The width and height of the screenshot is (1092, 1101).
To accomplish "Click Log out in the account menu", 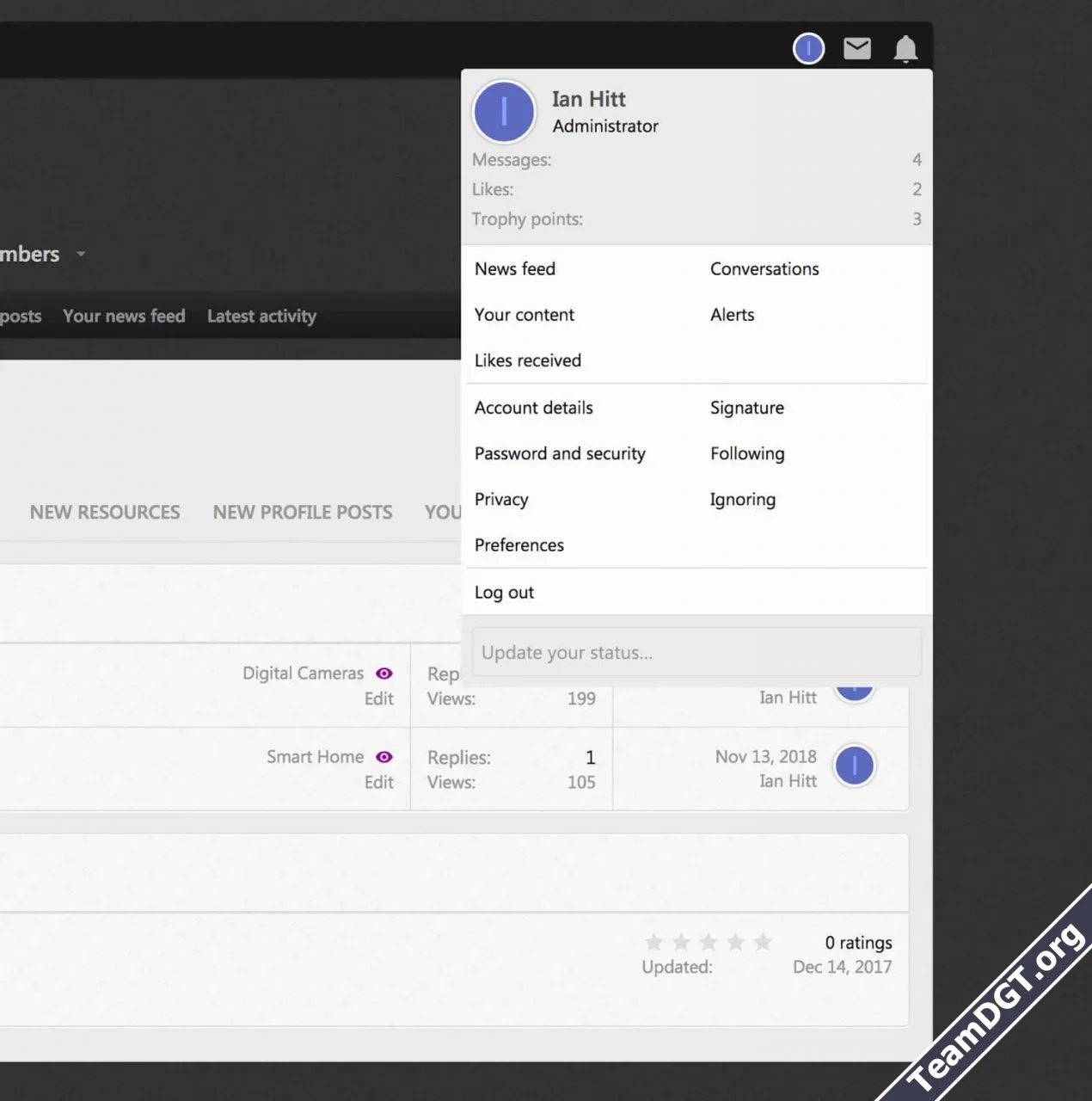I will pos(504,593).
